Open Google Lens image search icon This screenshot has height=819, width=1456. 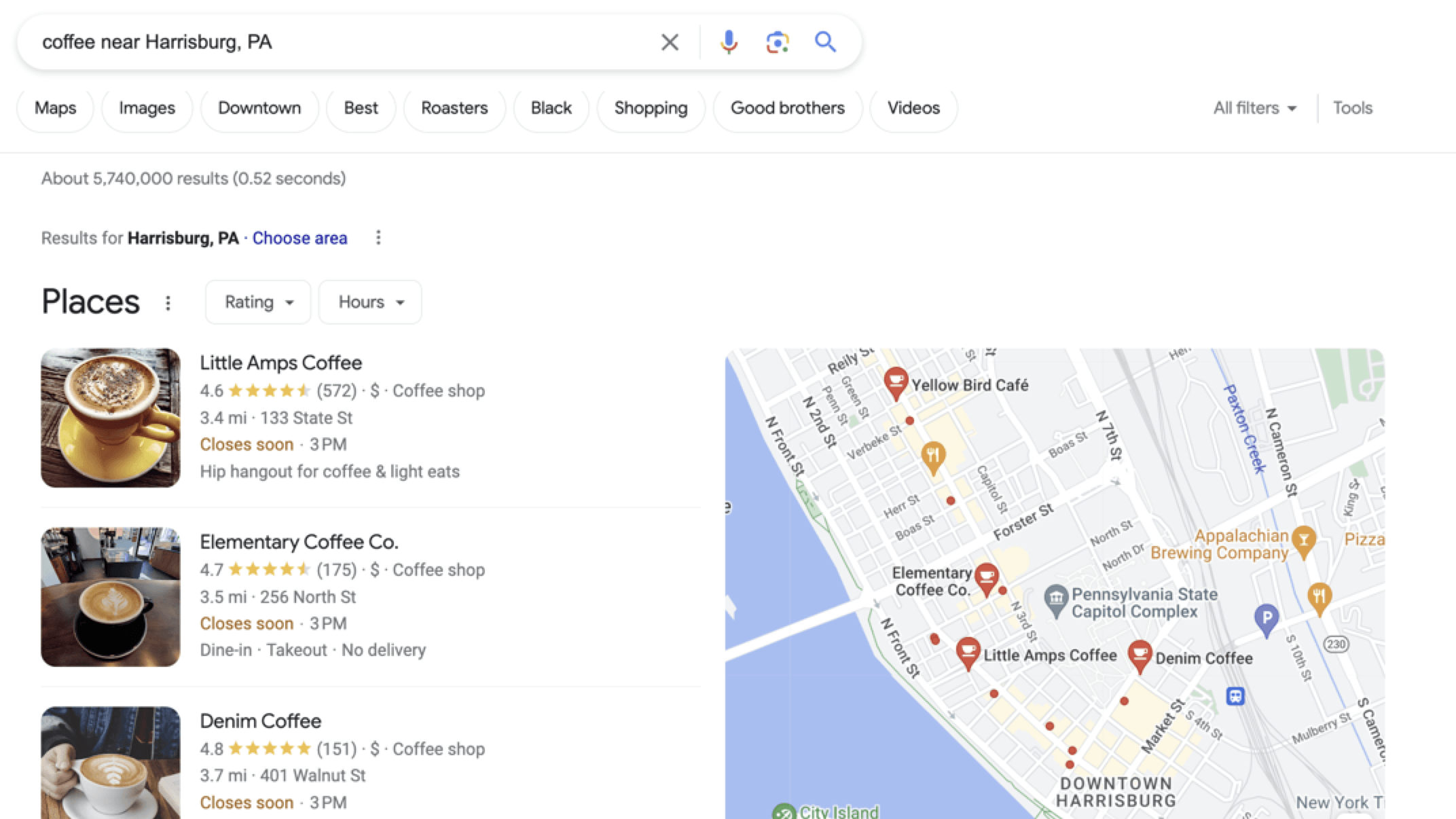click(777, 42)
